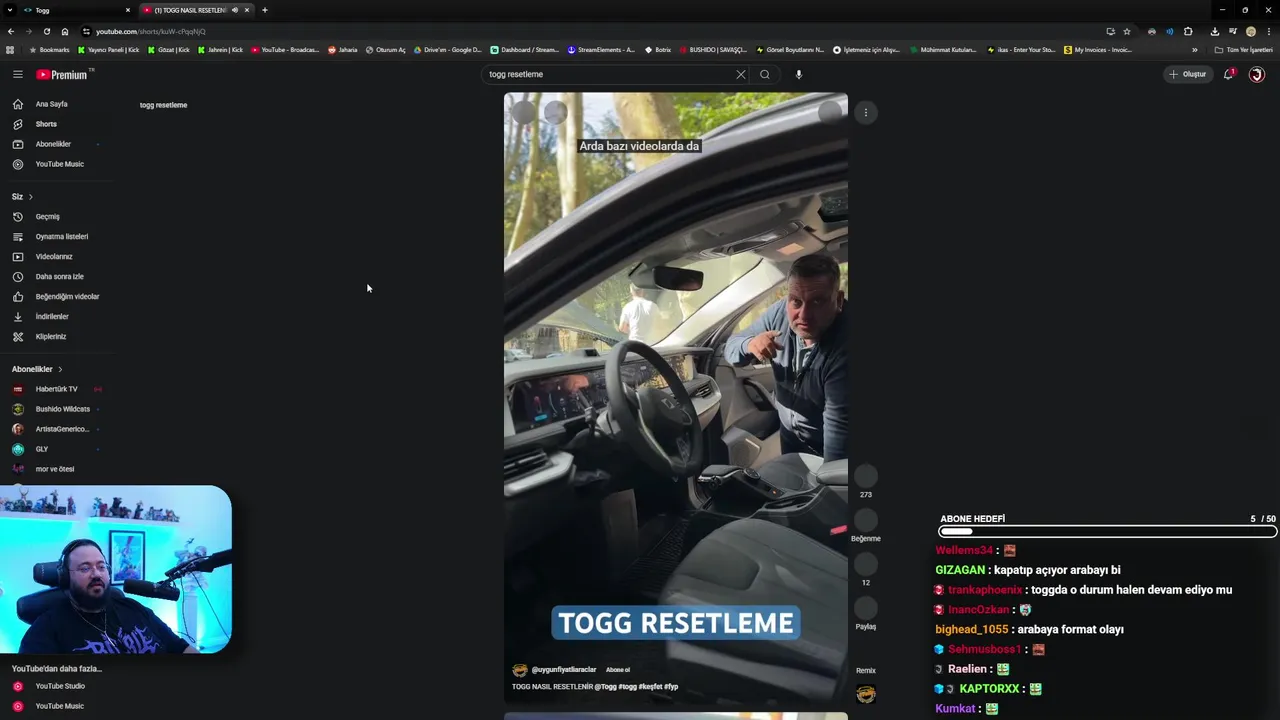
Task: Open ArtistaGenerico channel
Action: (62, 429)
